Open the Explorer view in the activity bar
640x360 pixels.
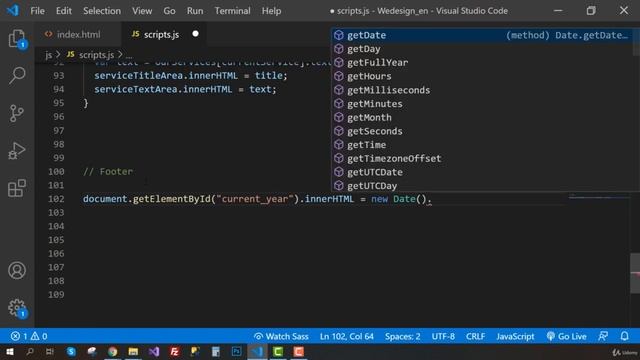tap(17, 38)
